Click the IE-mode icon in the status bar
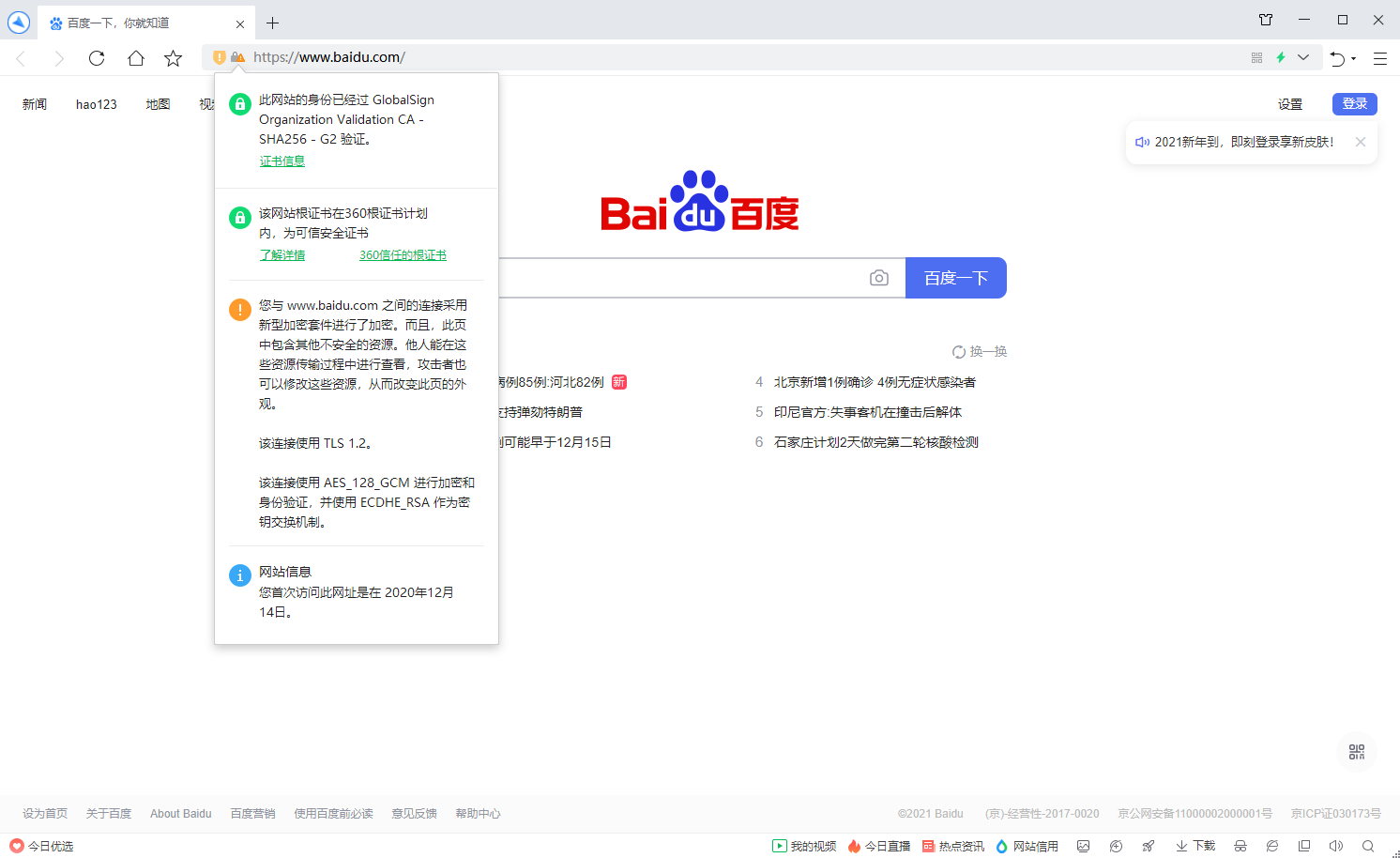 click(x=1272, y=846)
